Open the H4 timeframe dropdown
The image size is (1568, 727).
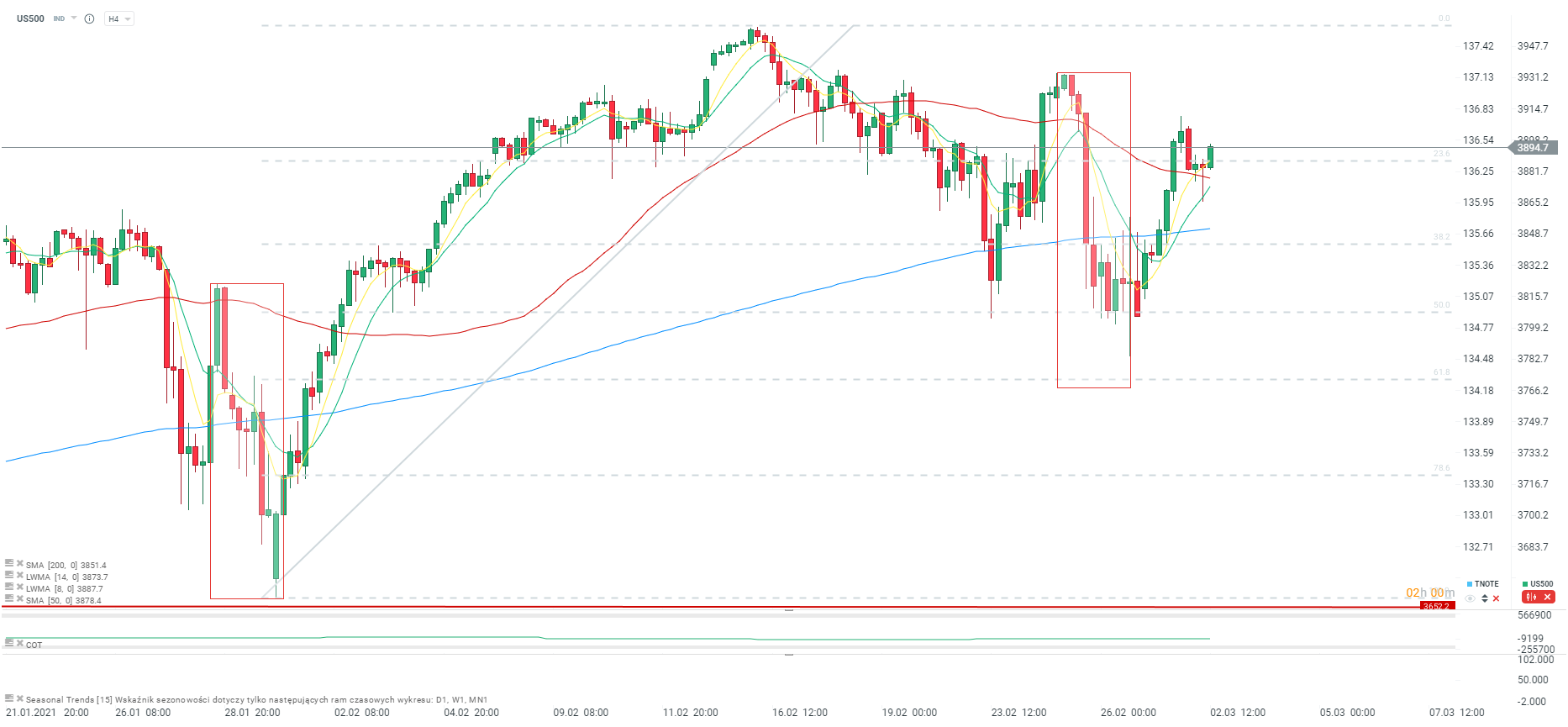click(x=118, y=18)
